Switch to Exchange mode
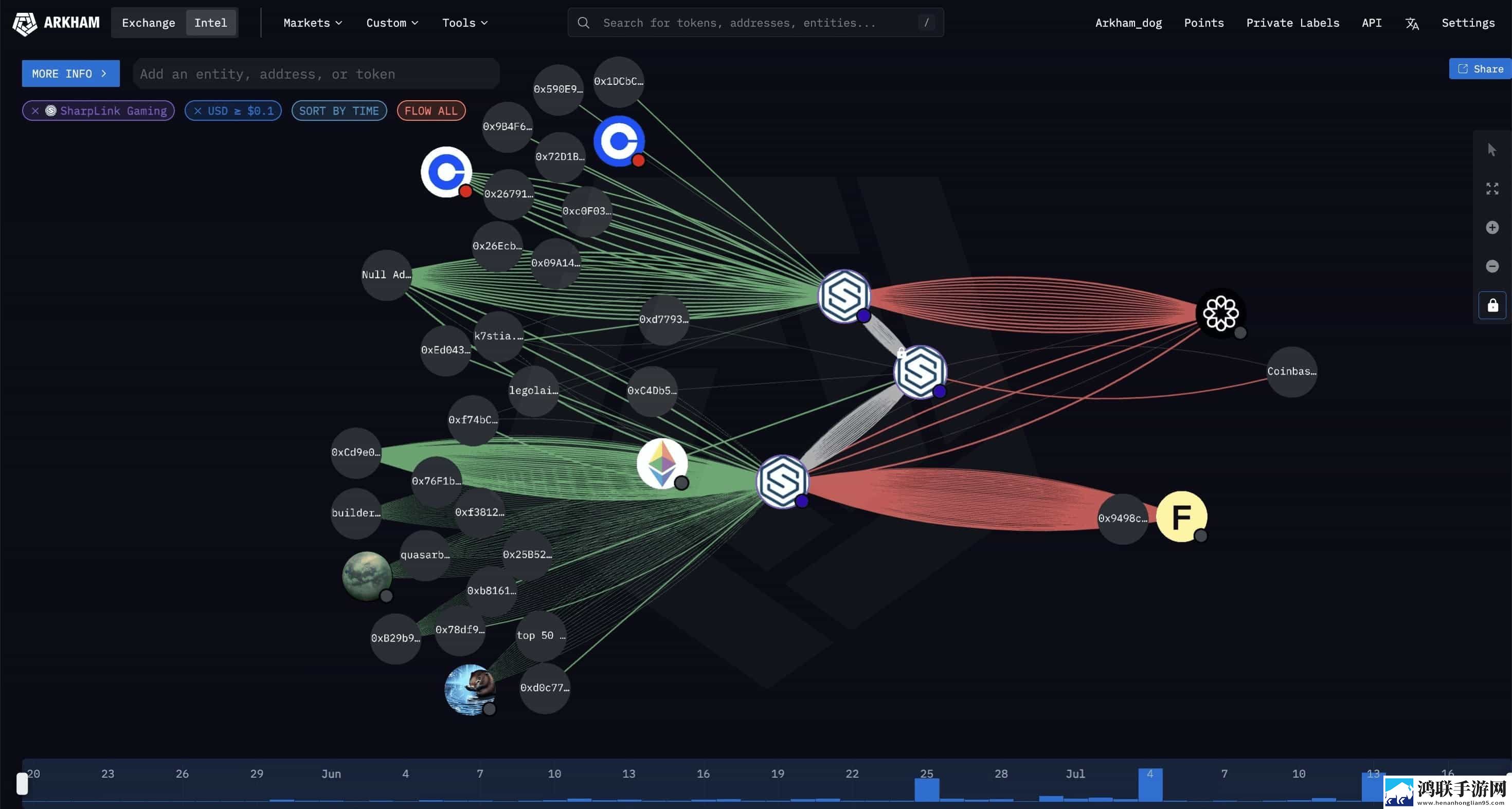This screenshot has width=1512, height=809. coord(149,23)
